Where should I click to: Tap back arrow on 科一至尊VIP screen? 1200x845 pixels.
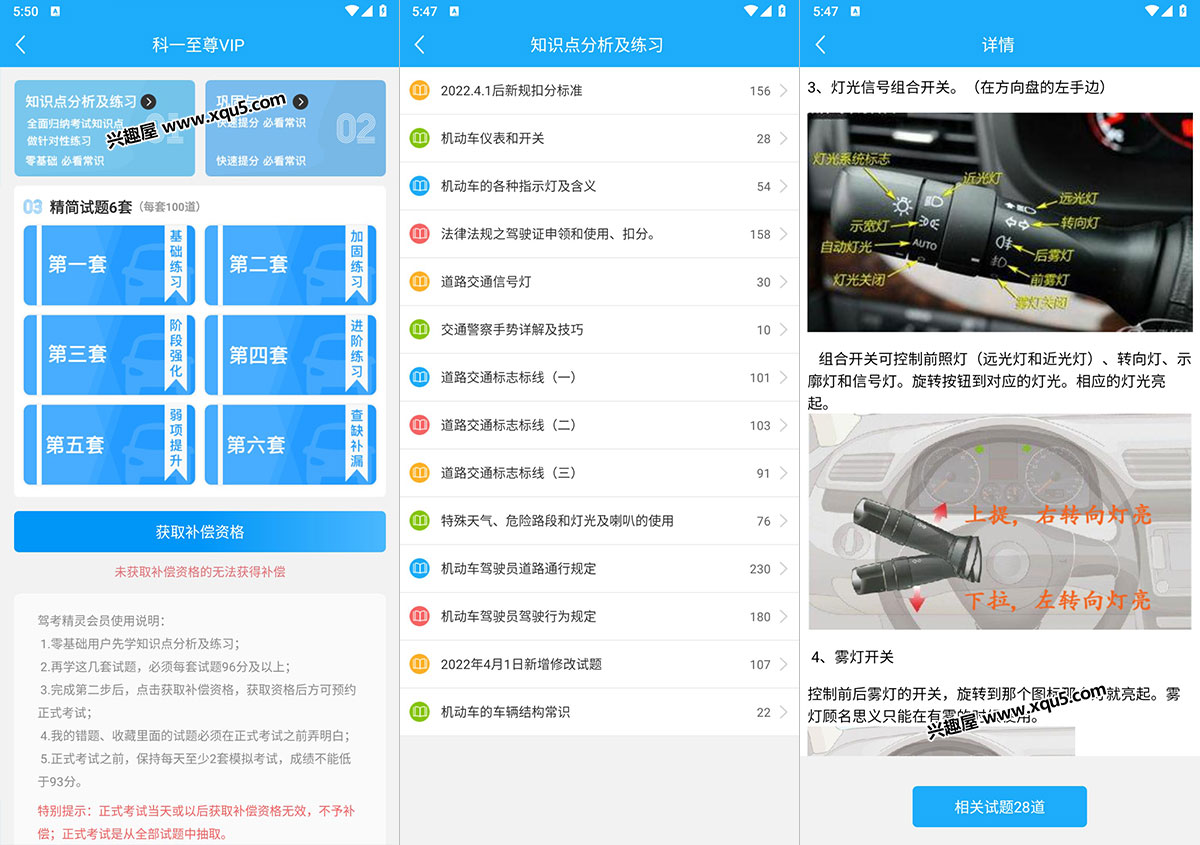21,45
